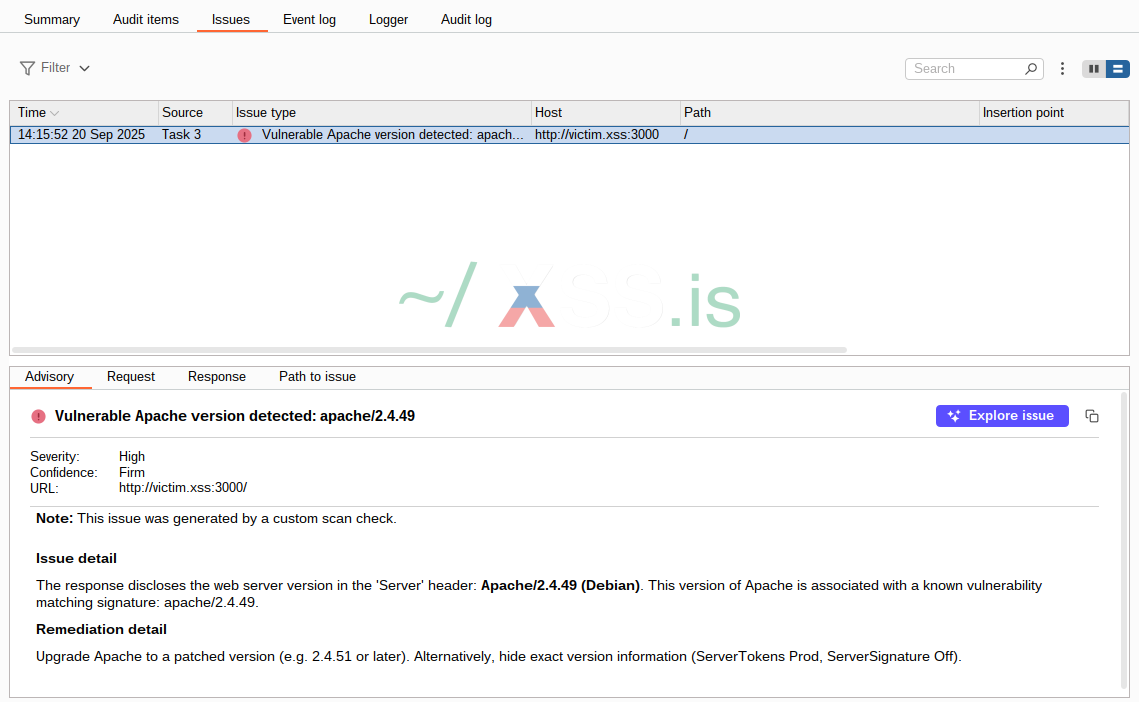View the Path to issue tab
This screenshot has width=1139, height=702.
[317, 377]
